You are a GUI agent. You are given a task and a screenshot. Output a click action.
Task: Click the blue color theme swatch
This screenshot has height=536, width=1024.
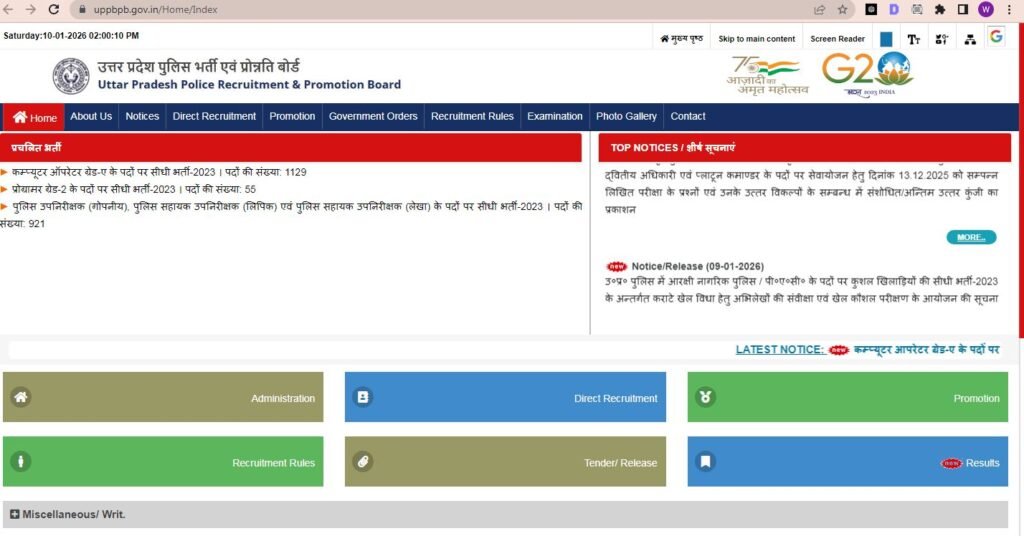pyautogui.click(x=886, y=39)
